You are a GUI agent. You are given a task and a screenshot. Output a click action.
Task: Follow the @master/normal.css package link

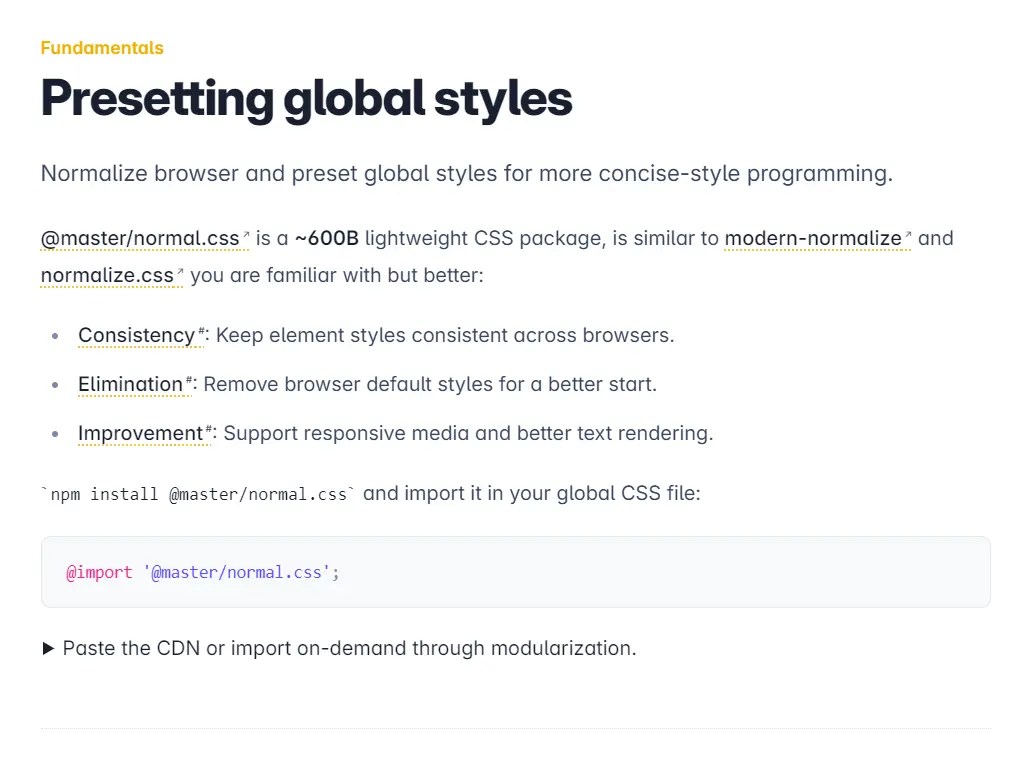click(x=138, y=238)
